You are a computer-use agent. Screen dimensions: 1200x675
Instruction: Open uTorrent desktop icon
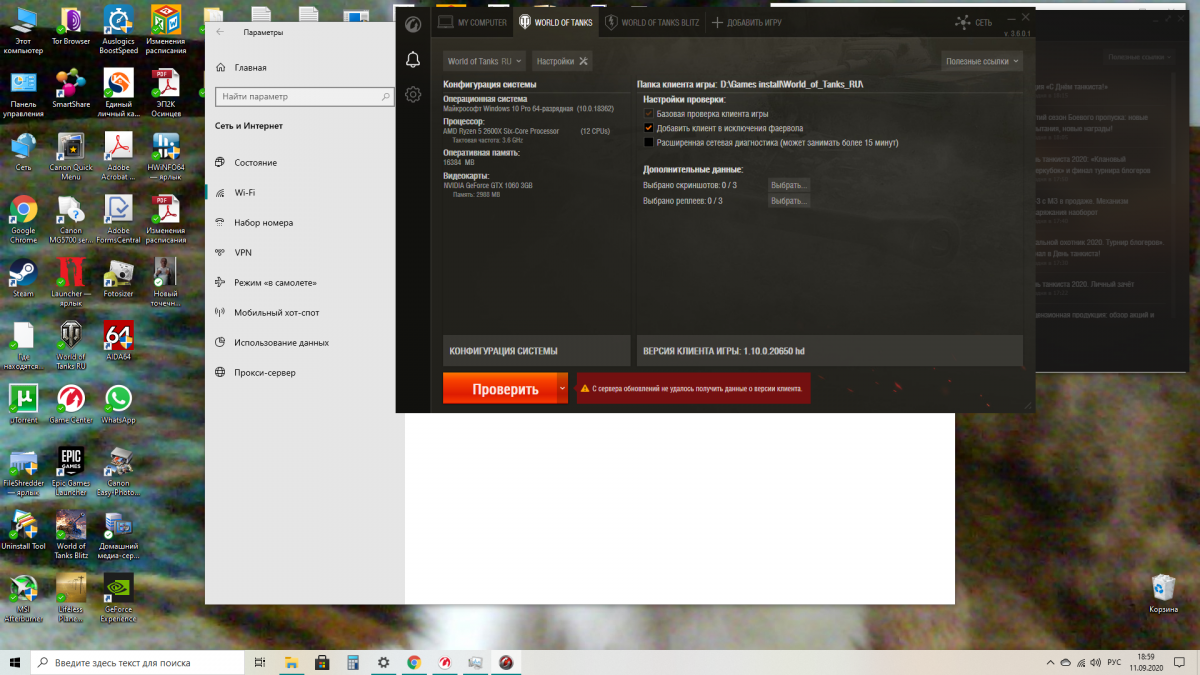pos(23,403)
